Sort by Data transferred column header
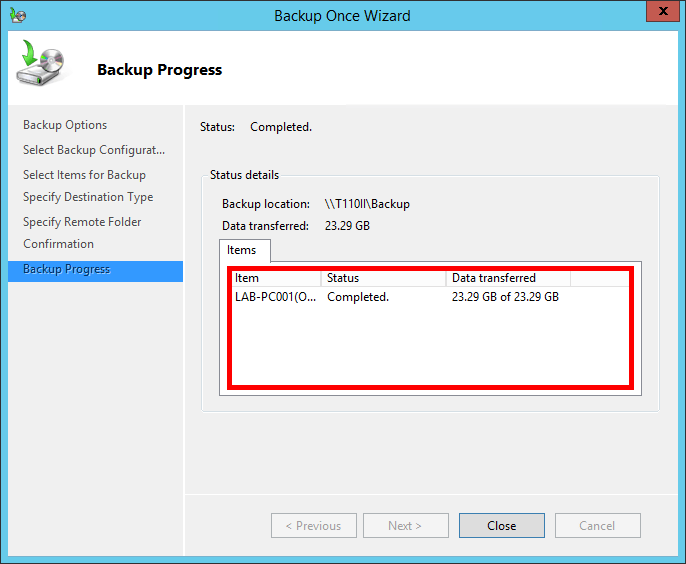 508,278
